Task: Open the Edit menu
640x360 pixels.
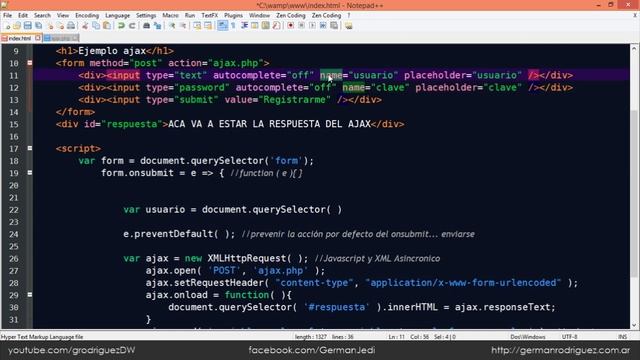Action: [23, 15]
